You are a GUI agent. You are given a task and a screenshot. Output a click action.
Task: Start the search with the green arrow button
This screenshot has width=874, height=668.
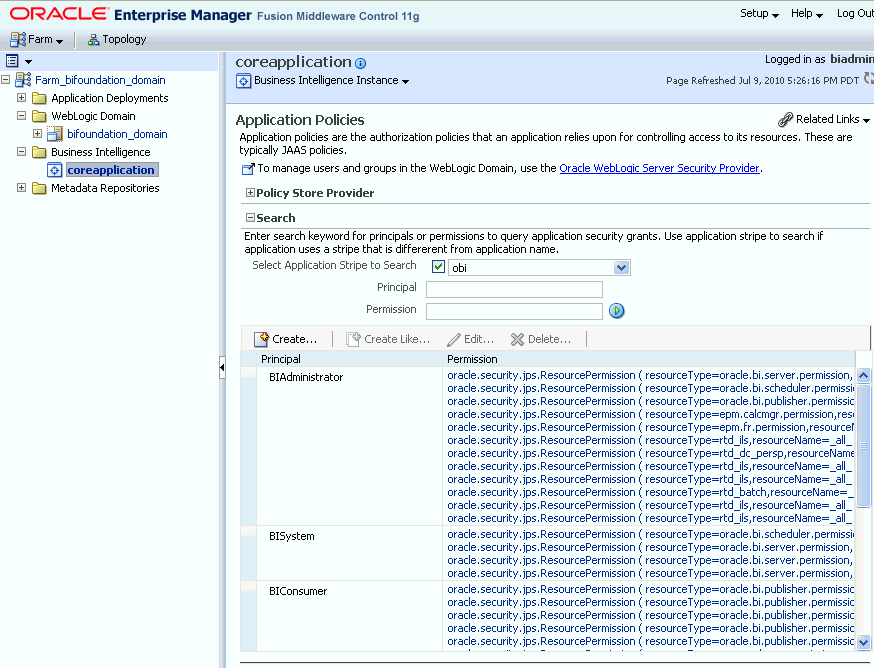(616, 311)
